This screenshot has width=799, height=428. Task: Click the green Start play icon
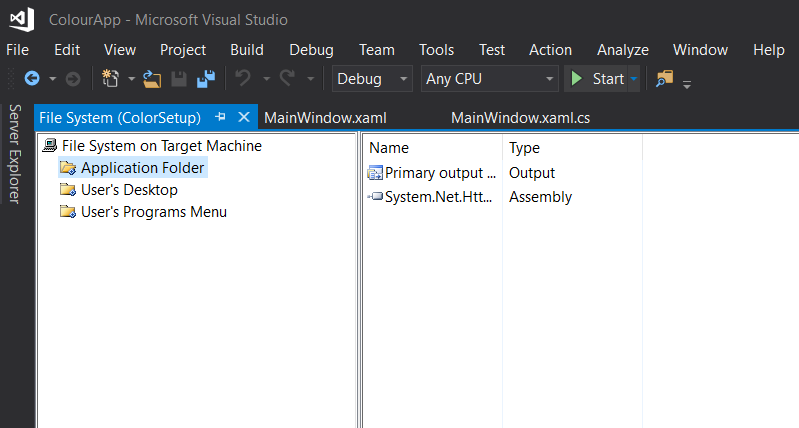coord(576,78)
